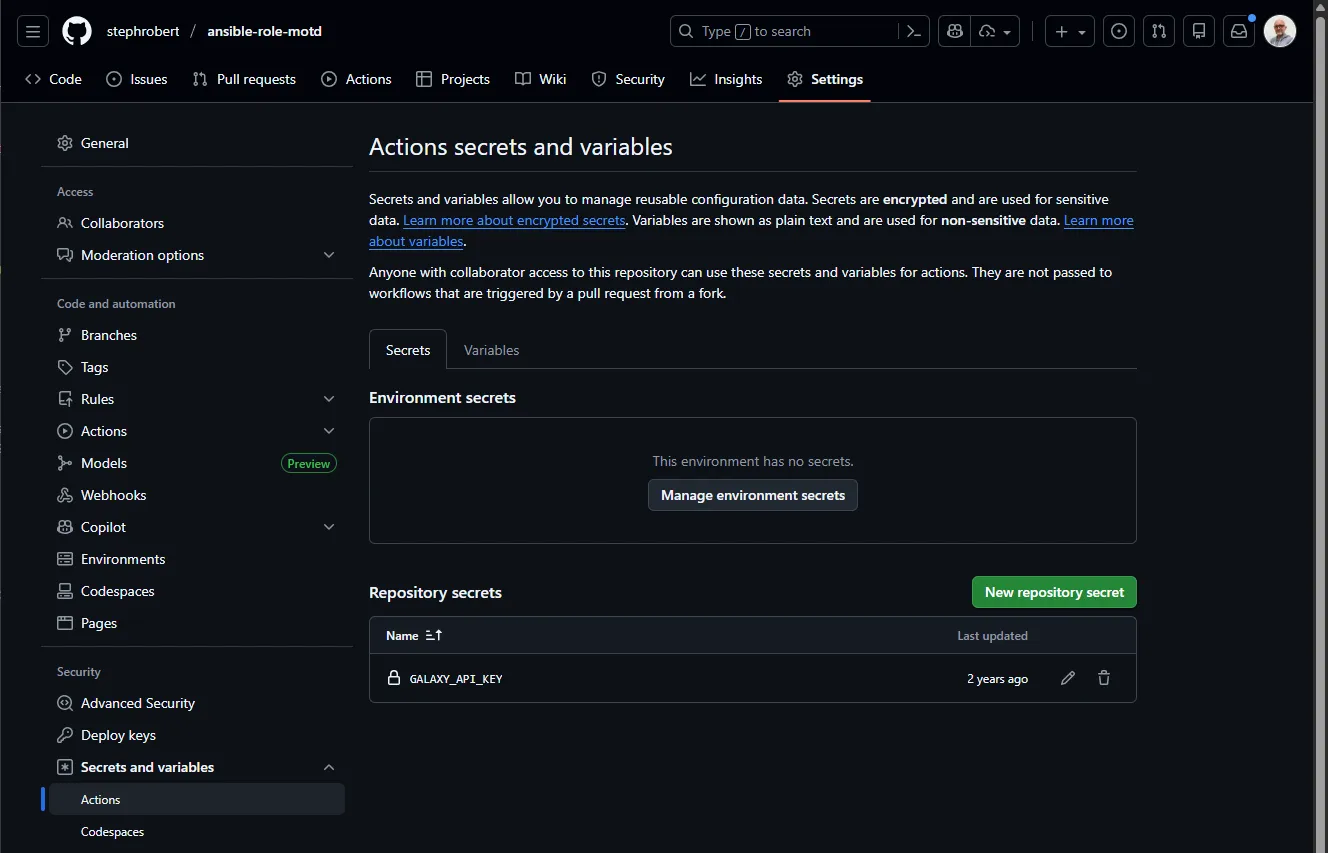Open GitHub Copilot chat icon
The width and height of the screenshot is (1328, 853).
pos(953,31)
